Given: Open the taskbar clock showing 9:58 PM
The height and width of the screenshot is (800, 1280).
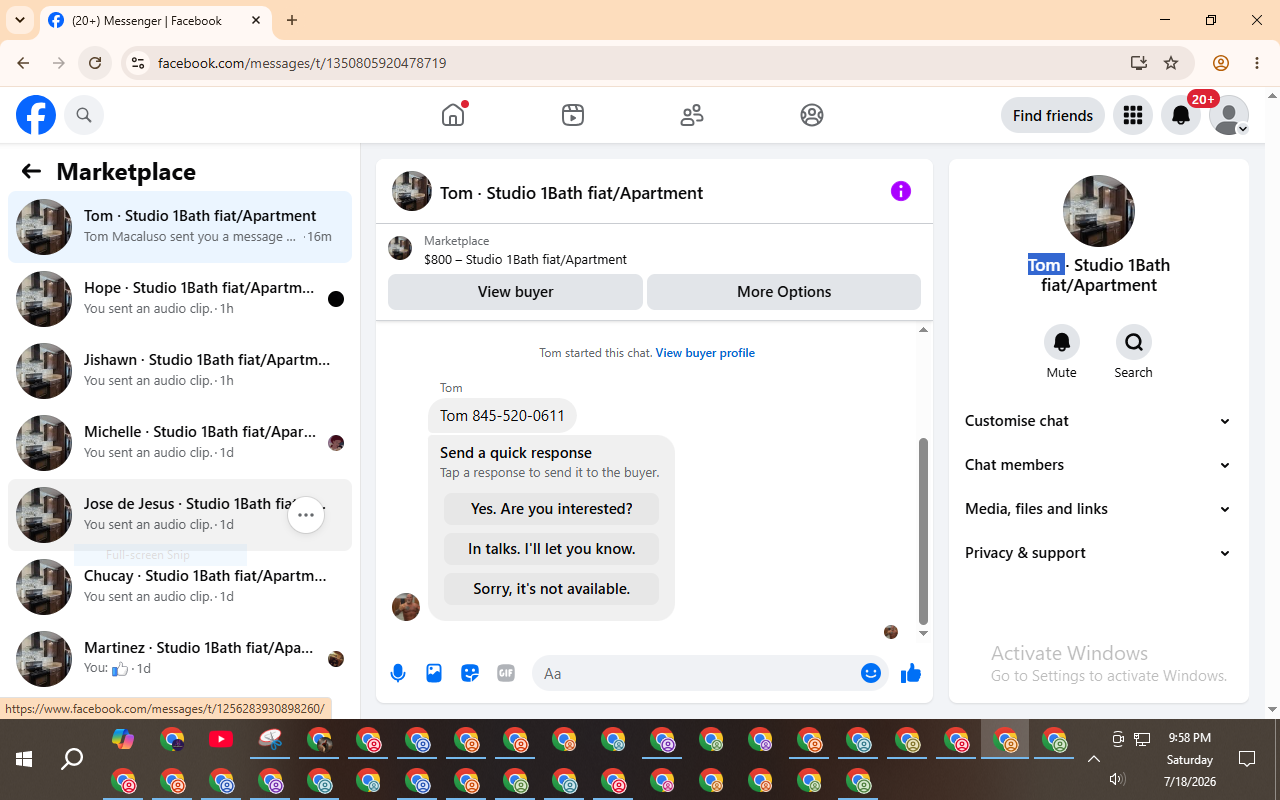Looking at the screenshot, I should pyautogui.click(x=1190, y=759).
